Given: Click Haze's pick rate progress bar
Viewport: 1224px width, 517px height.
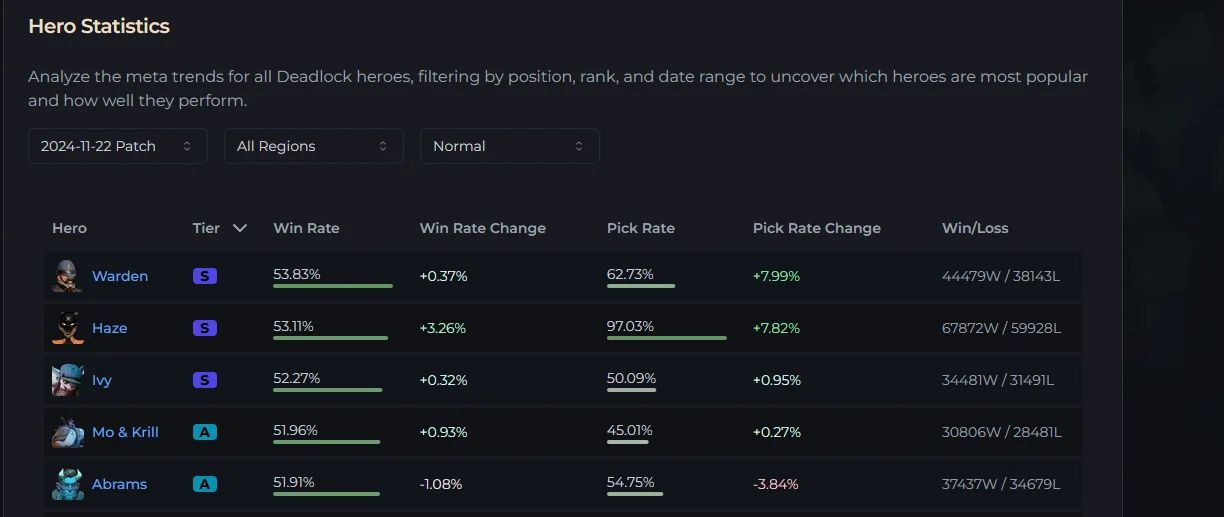Looking at the screenshot, I should [666, 338].
